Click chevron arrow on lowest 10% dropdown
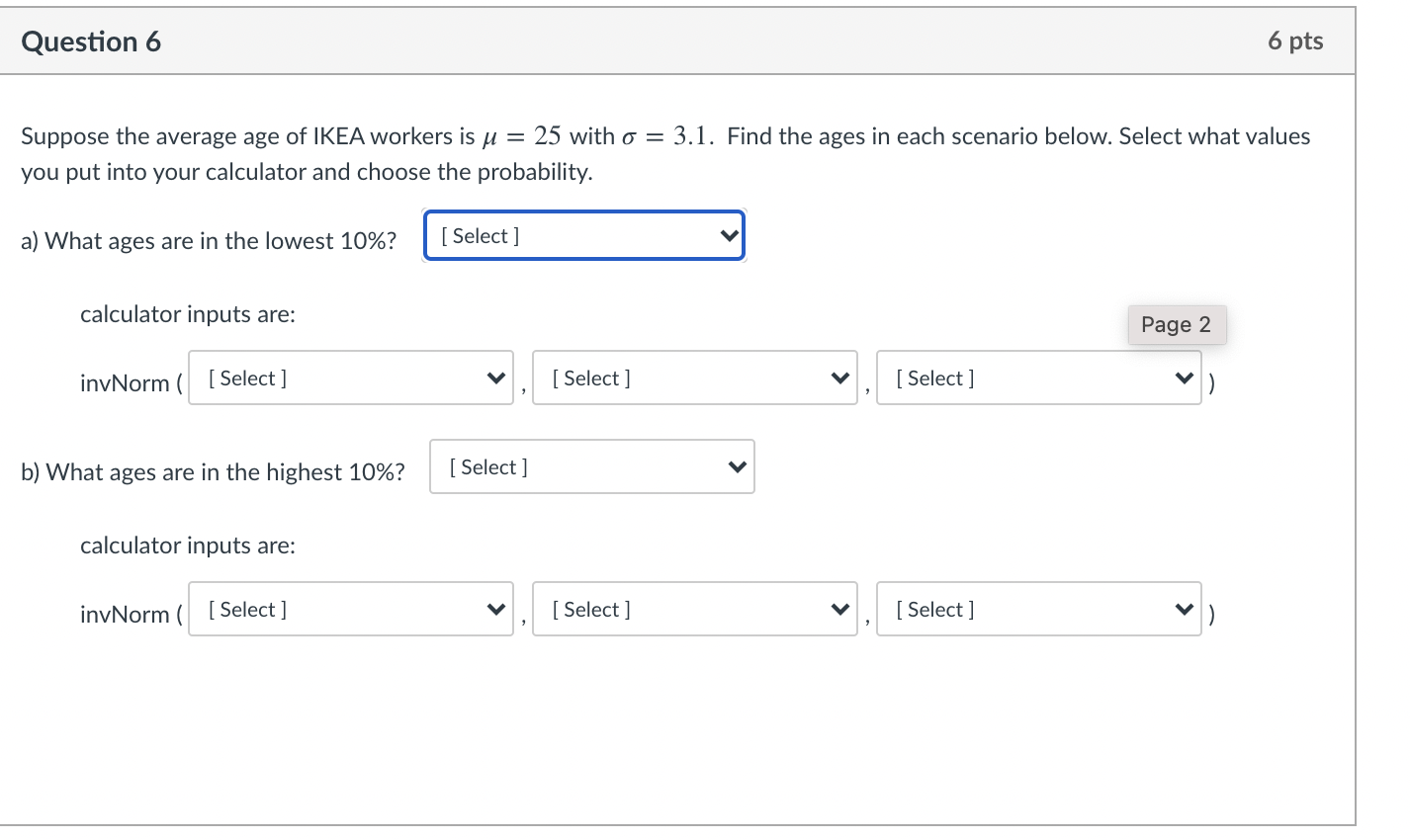This screenshot has height=840, width=1410. (x=729, y=236)
